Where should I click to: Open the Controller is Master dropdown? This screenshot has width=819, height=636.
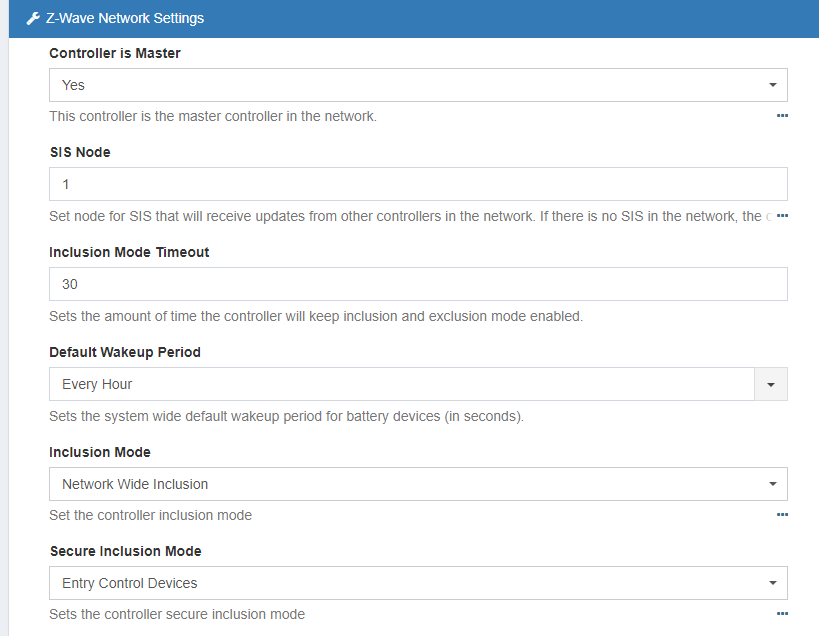pyautogui.click(x=418, y=85)
